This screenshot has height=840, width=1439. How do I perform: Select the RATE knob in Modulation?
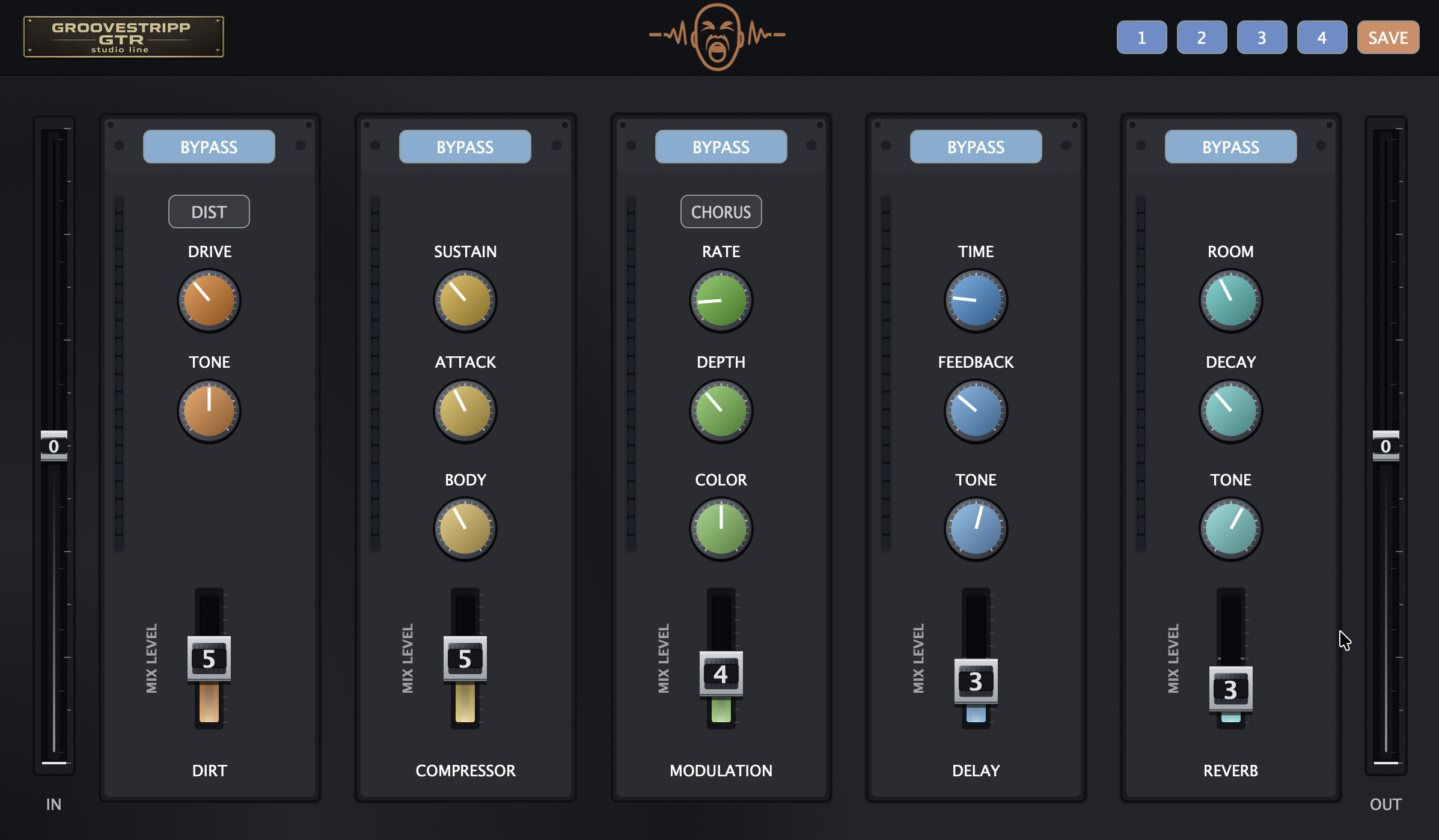pos(721,300)
